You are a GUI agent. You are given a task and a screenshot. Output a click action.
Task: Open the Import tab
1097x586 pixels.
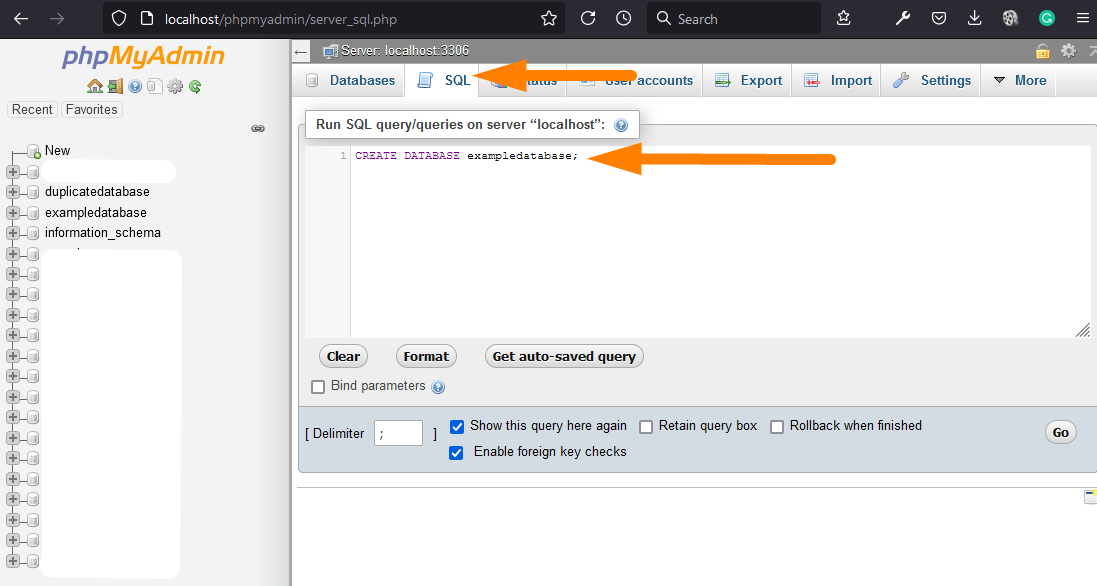(x=837, y=80)
